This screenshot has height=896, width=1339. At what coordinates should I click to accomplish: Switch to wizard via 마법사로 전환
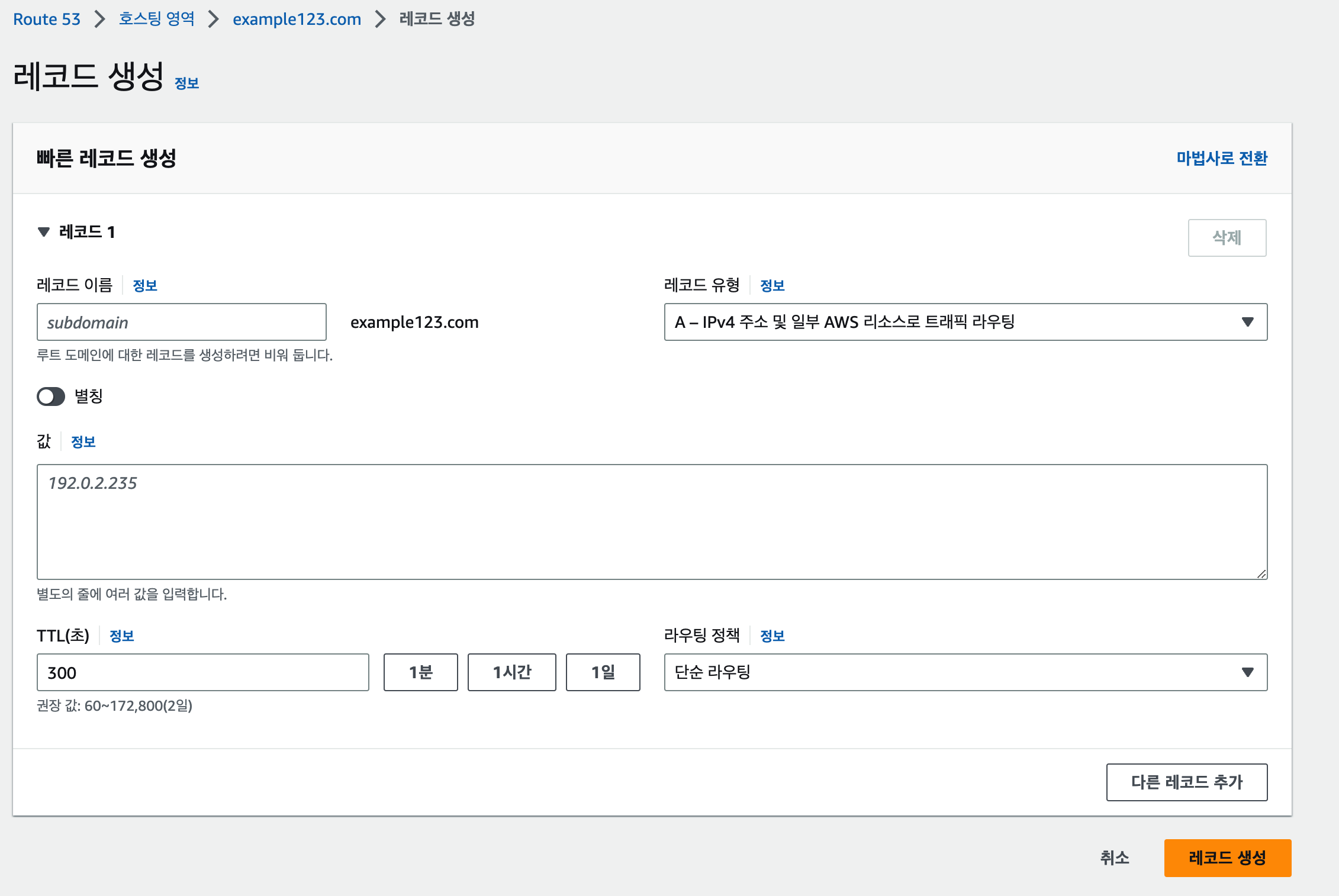pos(1221,158)
